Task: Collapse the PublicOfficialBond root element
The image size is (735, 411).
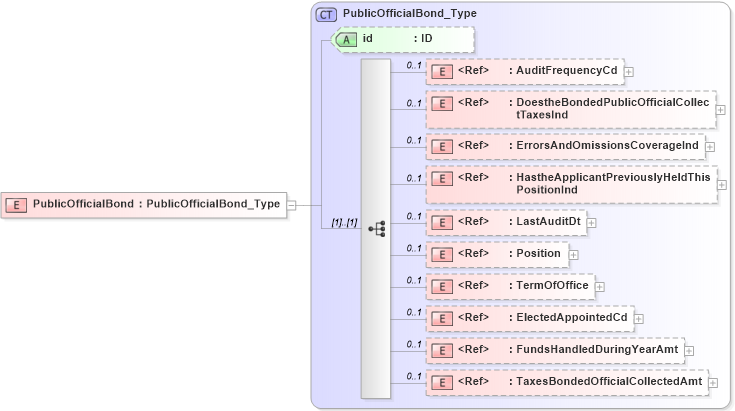Action: tap(291, 204)
